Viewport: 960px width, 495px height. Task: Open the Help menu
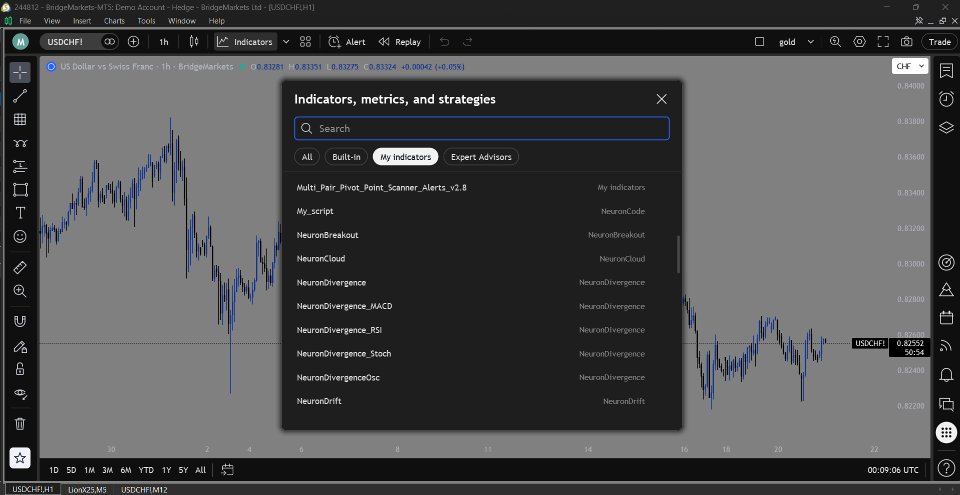[x=217, y=21]
